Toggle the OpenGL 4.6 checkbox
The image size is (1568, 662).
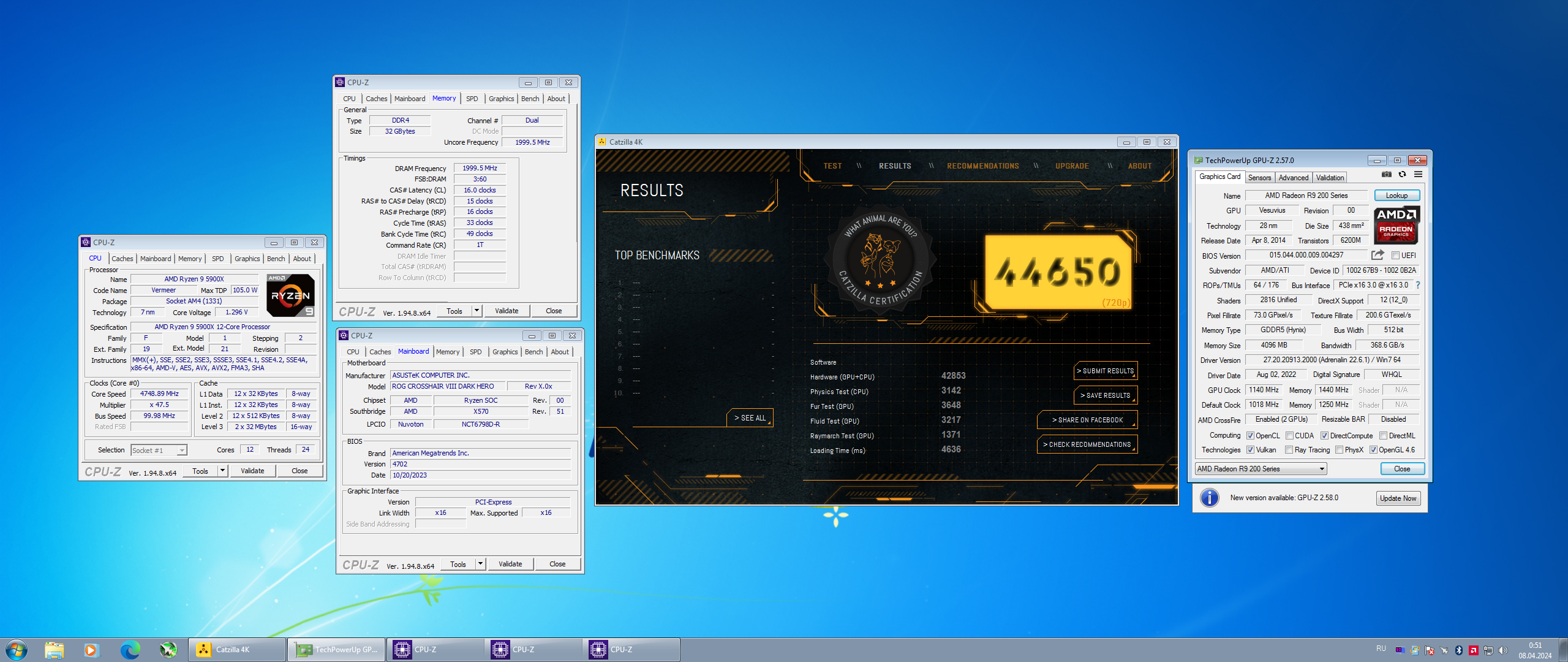1374,450
